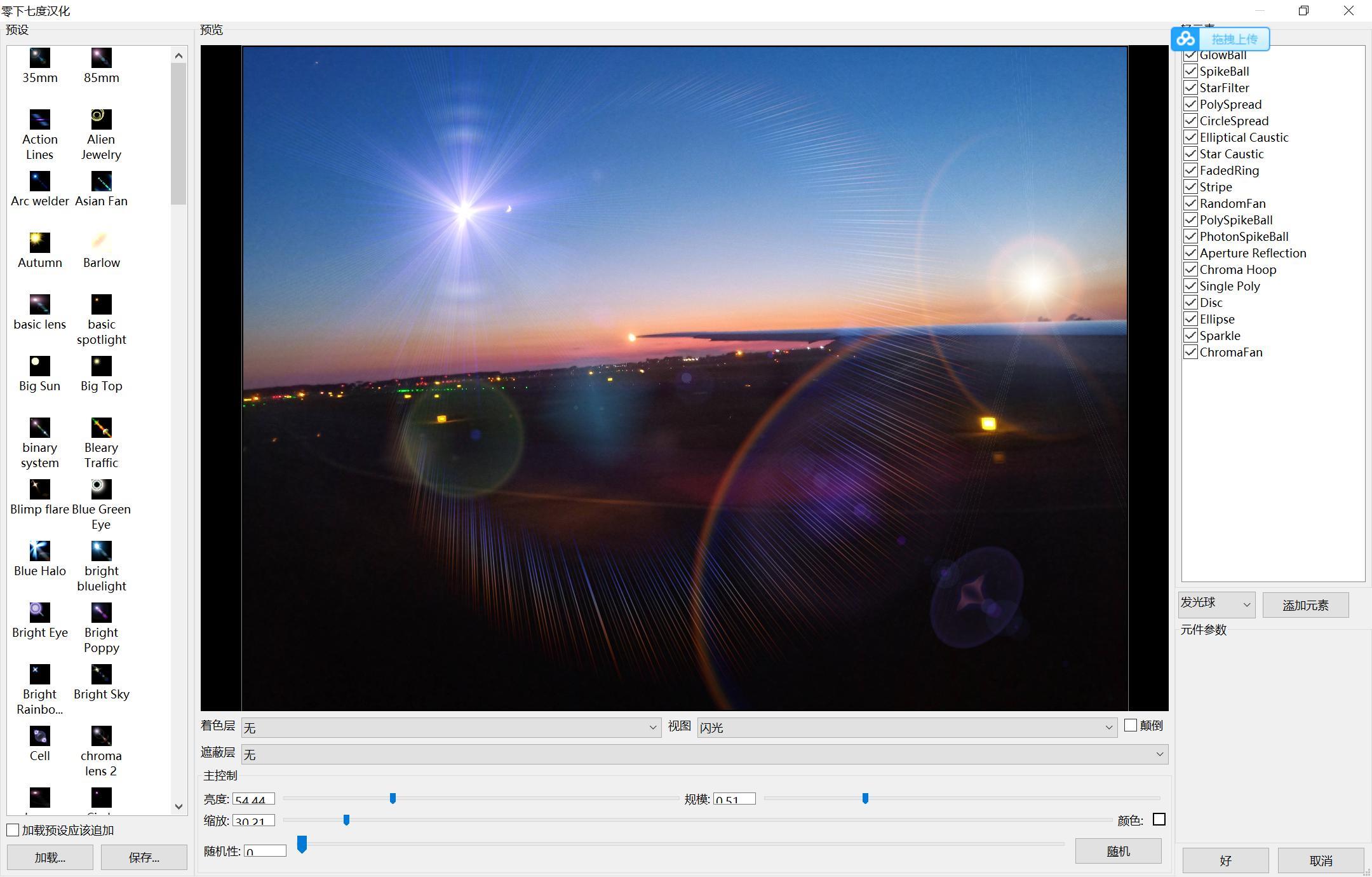This screenshot has height=877, width=1372.
Task: Click the 随机性 randomness slider handle
Action: [302, 844]
